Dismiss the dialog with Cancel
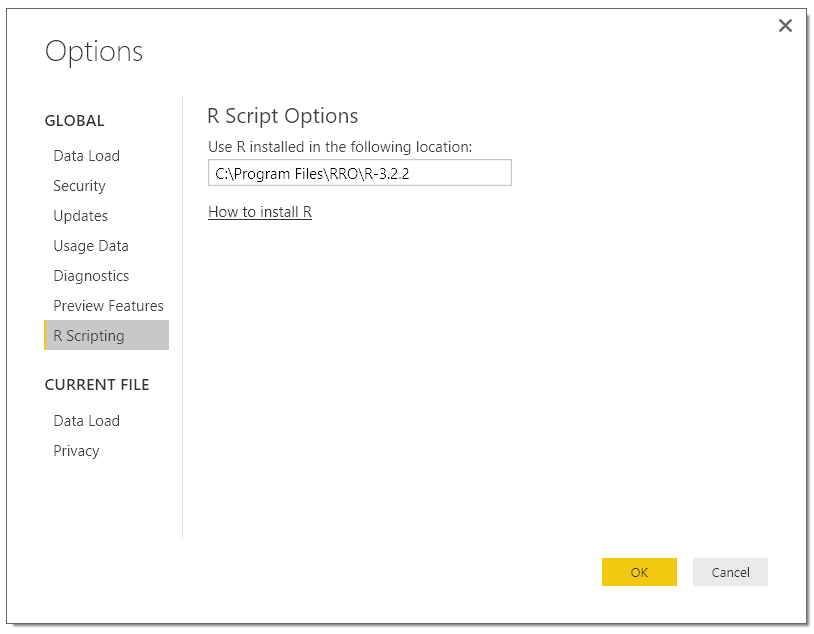This screenshot has height=634, width=814. [730, 572]
